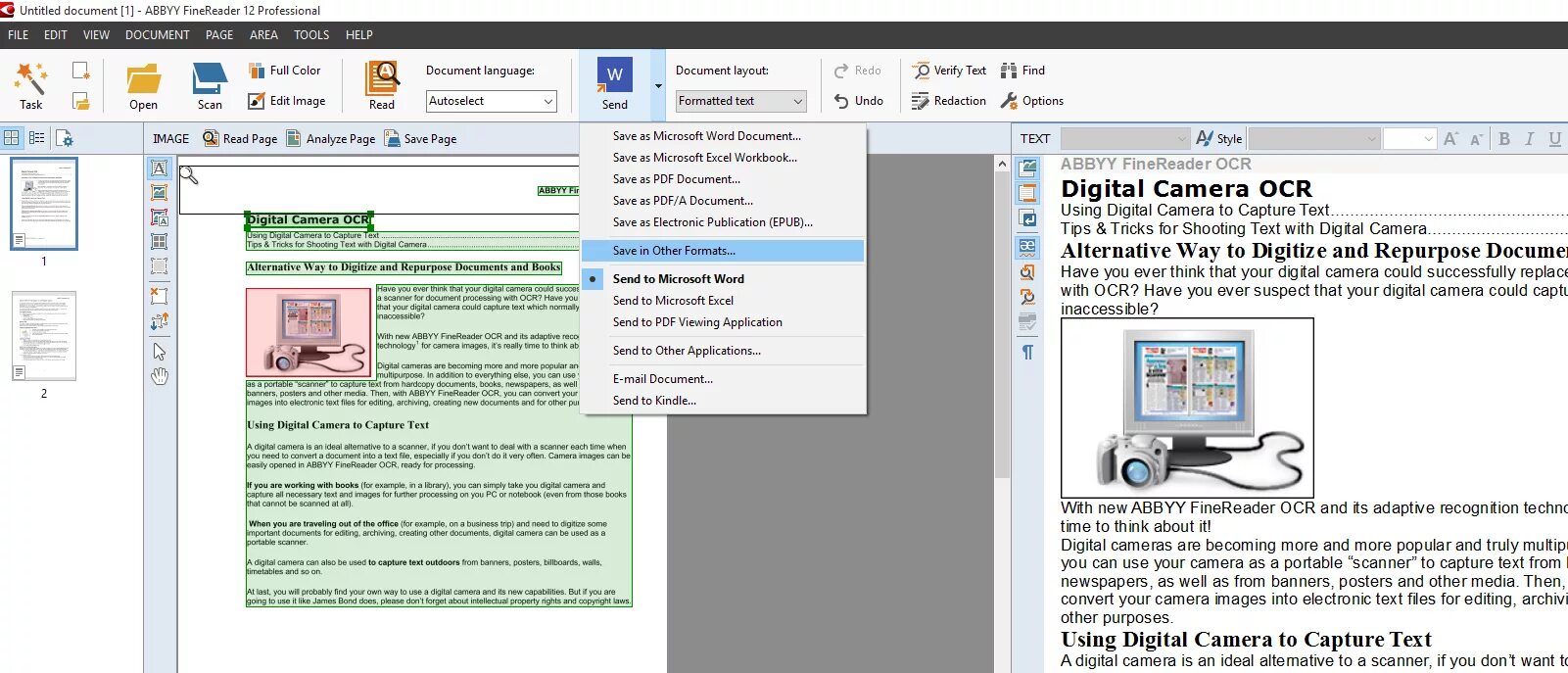The width and height of the screenshot is (1568, 673).
Task: Choose Send to Kindle
Action: click(723, 401)
